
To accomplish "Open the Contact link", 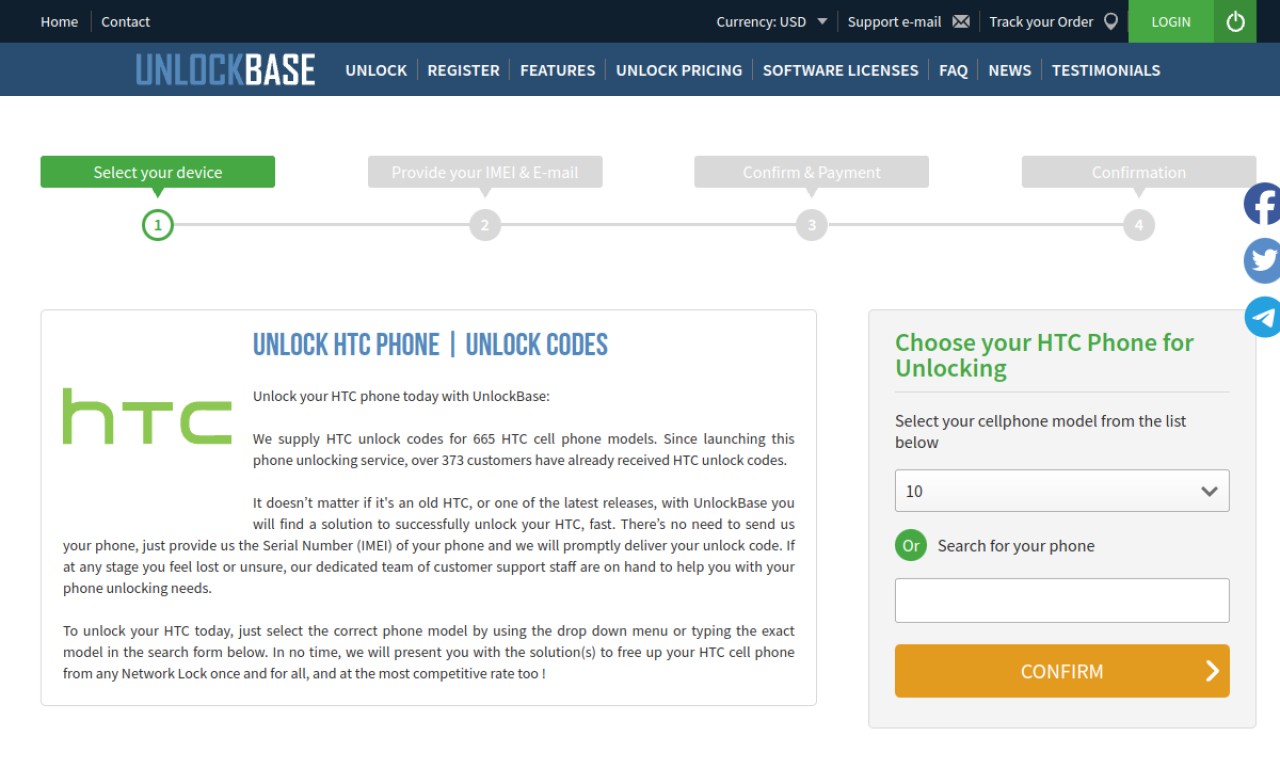I will (x=125, y=22).
